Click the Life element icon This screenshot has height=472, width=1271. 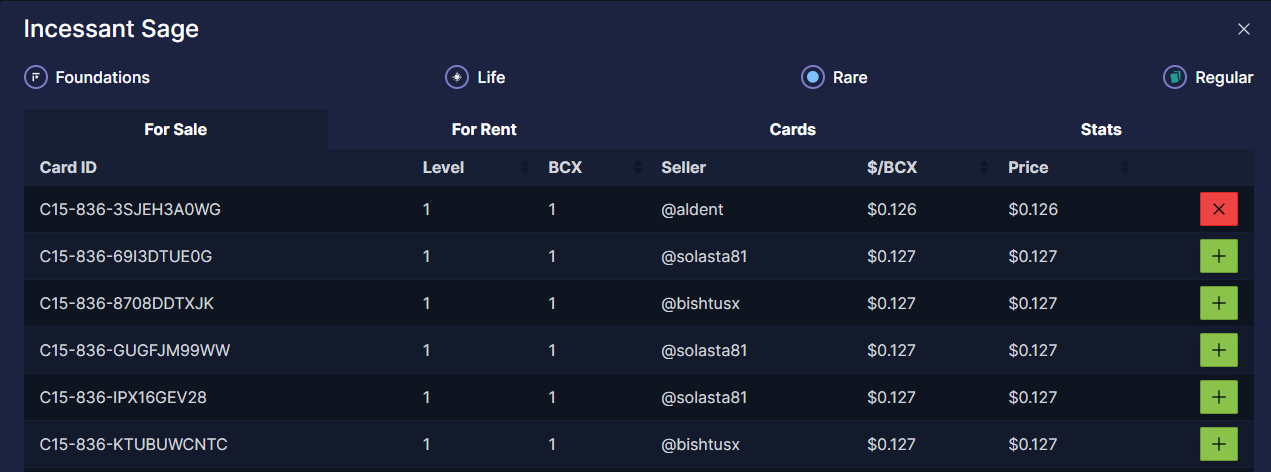tap(457, 77)
